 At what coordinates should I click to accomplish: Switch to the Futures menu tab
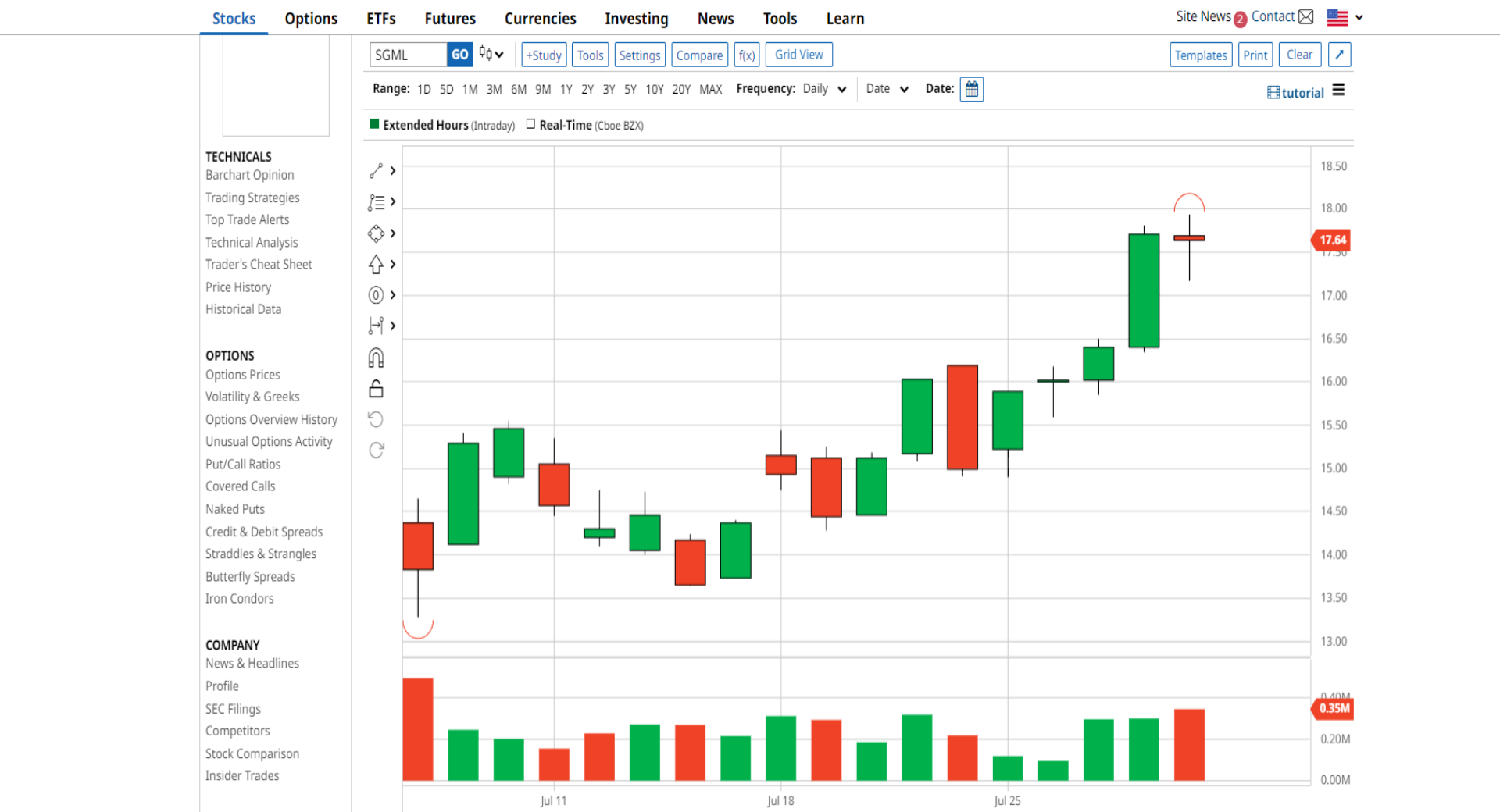point(450,19)
